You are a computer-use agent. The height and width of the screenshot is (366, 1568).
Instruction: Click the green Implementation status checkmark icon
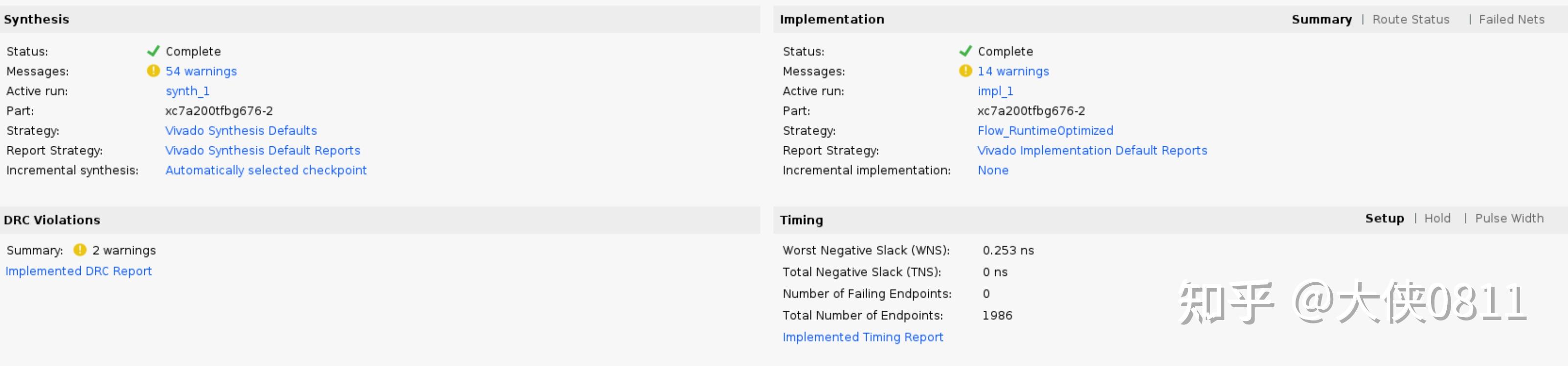point(965,51)
